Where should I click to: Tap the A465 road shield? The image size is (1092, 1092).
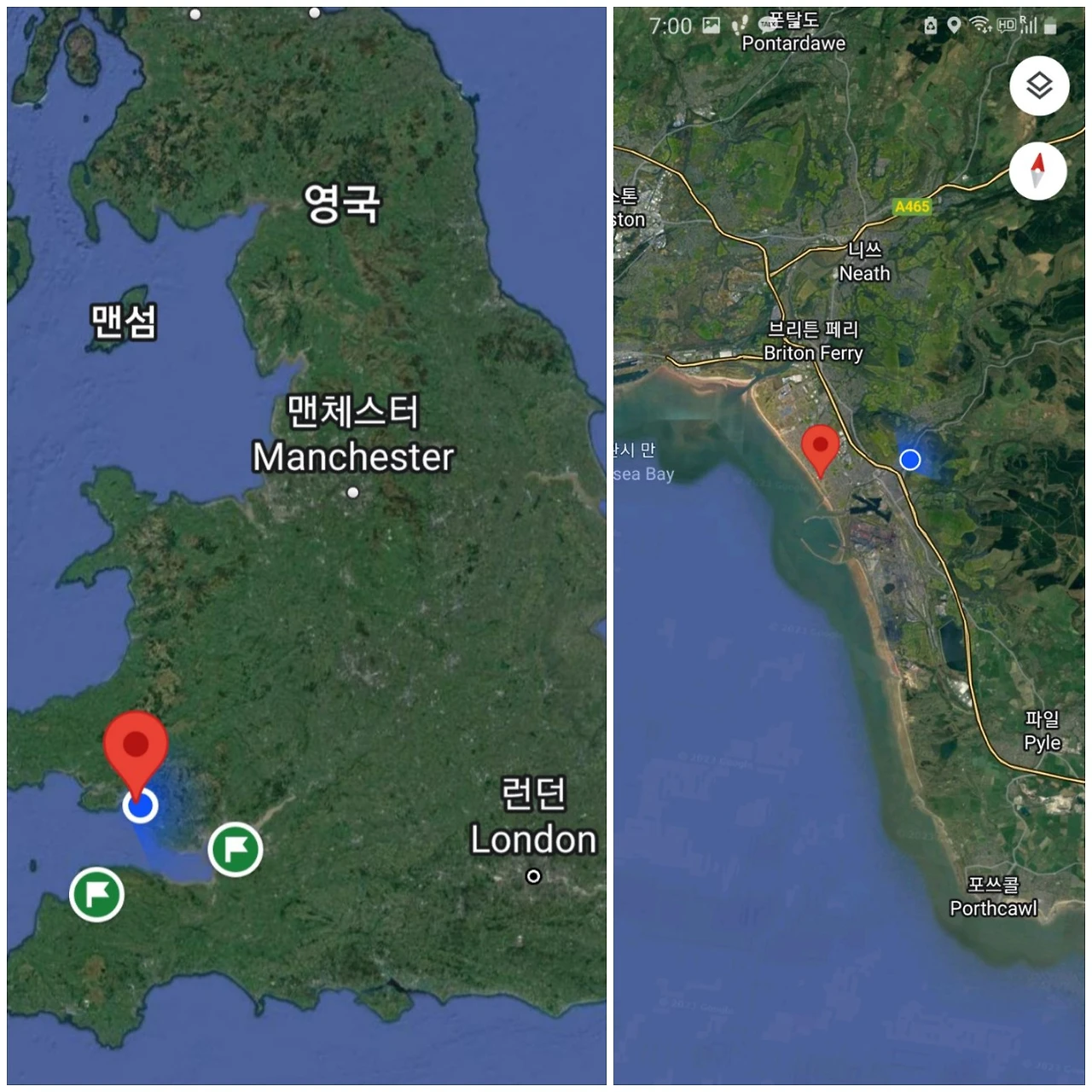pos(912,206)
